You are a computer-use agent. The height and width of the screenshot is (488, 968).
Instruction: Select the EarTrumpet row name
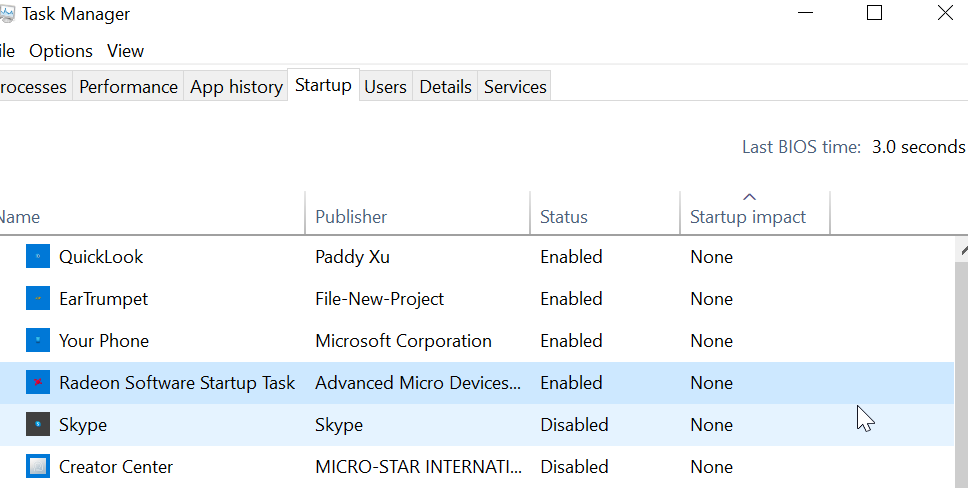click(x=103, y=298)
